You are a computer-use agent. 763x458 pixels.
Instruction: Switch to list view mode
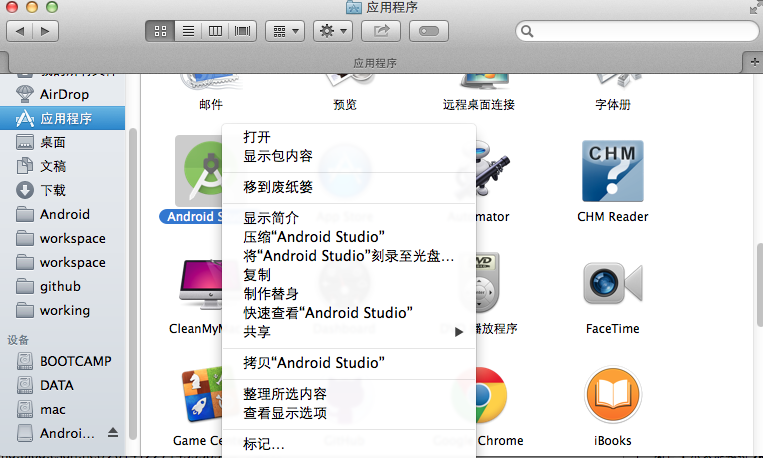(x=188, y=31)
